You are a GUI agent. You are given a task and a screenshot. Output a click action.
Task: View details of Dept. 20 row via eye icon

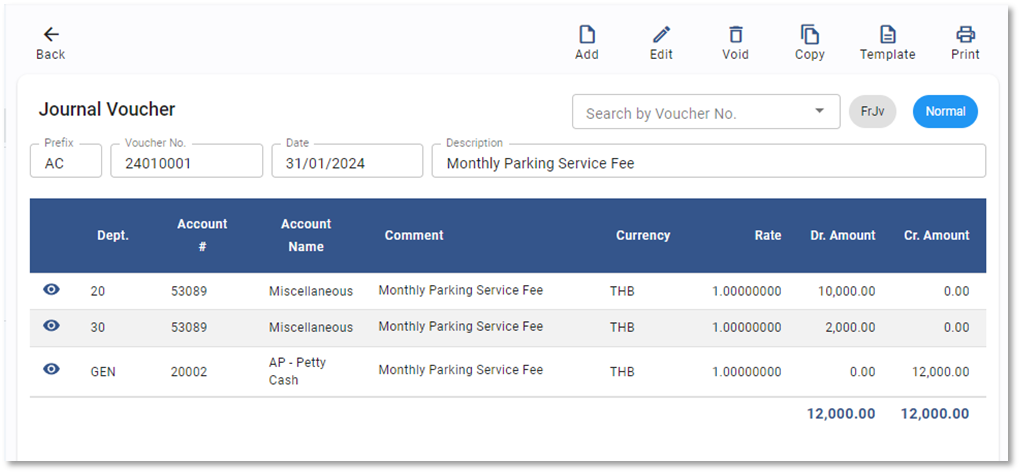click(x=52, y=290)
